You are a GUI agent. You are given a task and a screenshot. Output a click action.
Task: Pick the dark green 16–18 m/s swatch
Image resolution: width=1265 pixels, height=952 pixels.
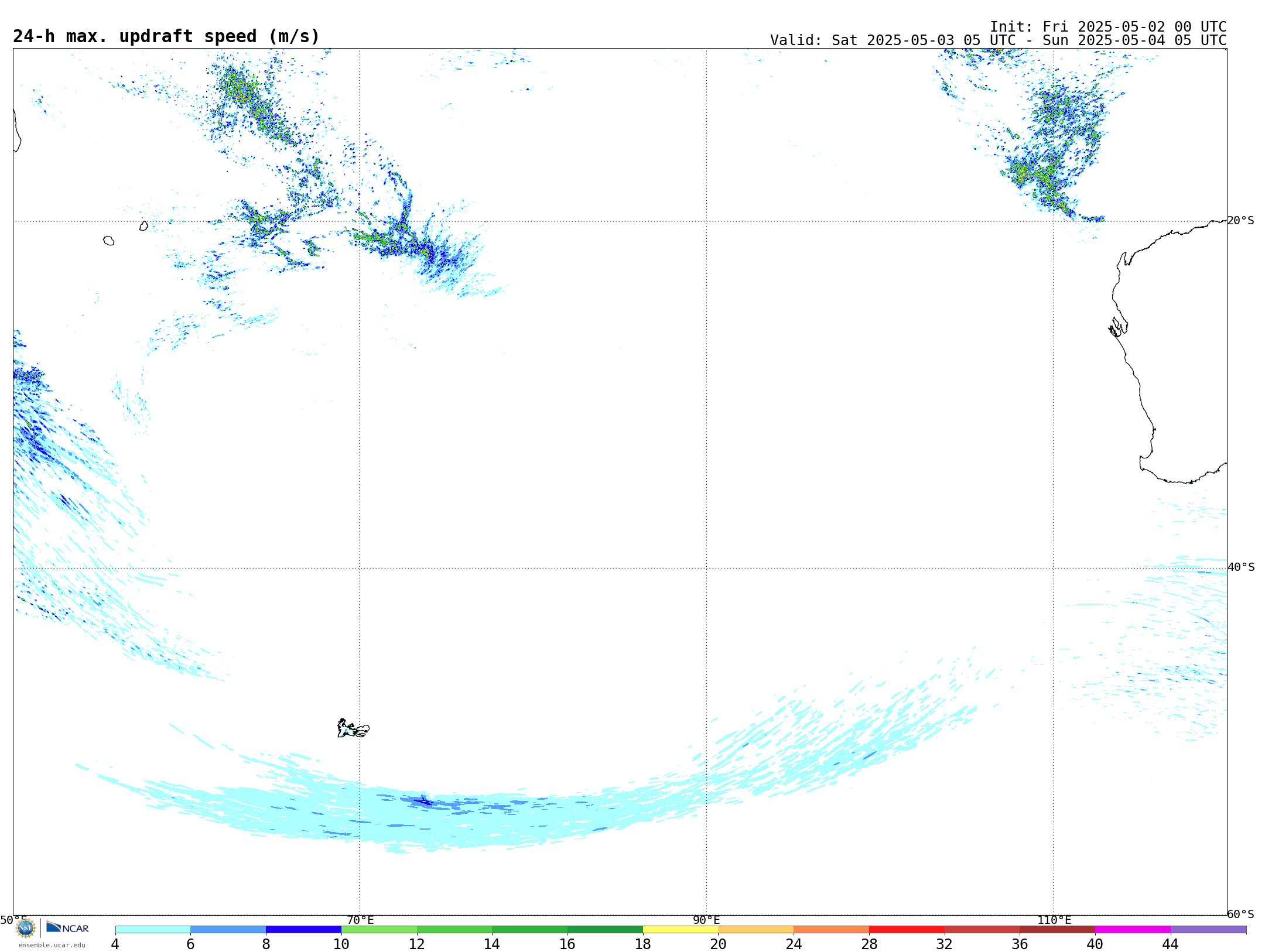[x=606, y=930]
